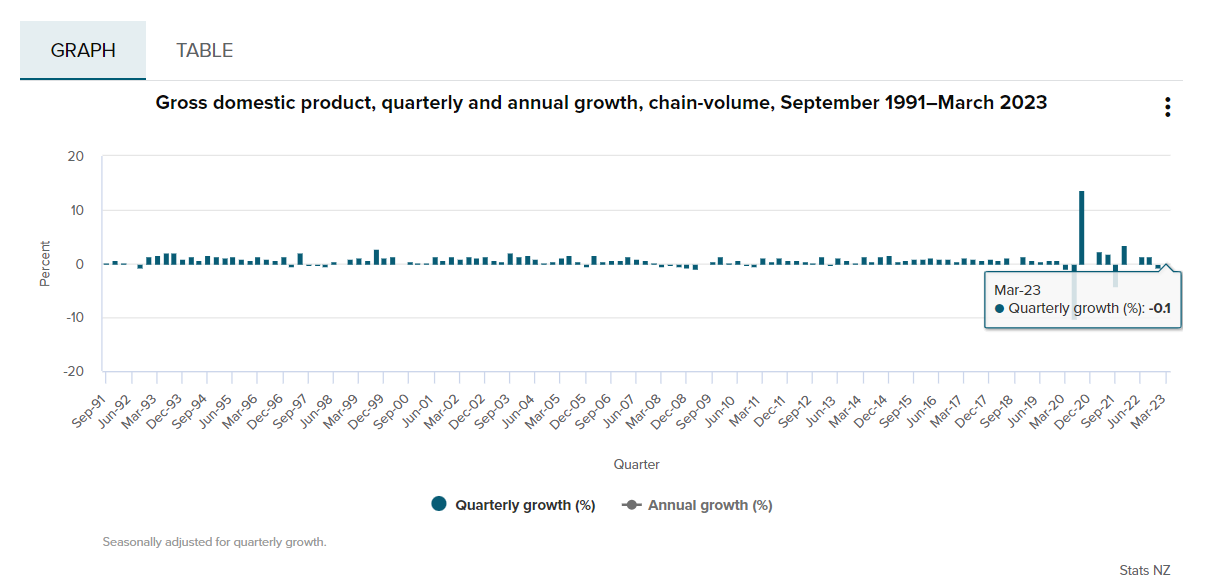Toggle the Quarterly growth (%) series label
Viewport: 1213px width, 586px height.
pos(525,505)
